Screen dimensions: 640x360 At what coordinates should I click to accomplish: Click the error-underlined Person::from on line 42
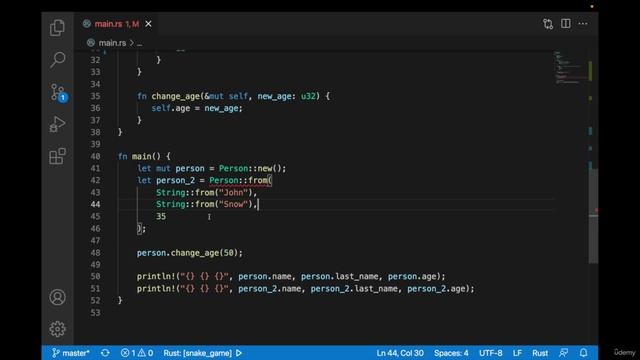coord(239,180)
